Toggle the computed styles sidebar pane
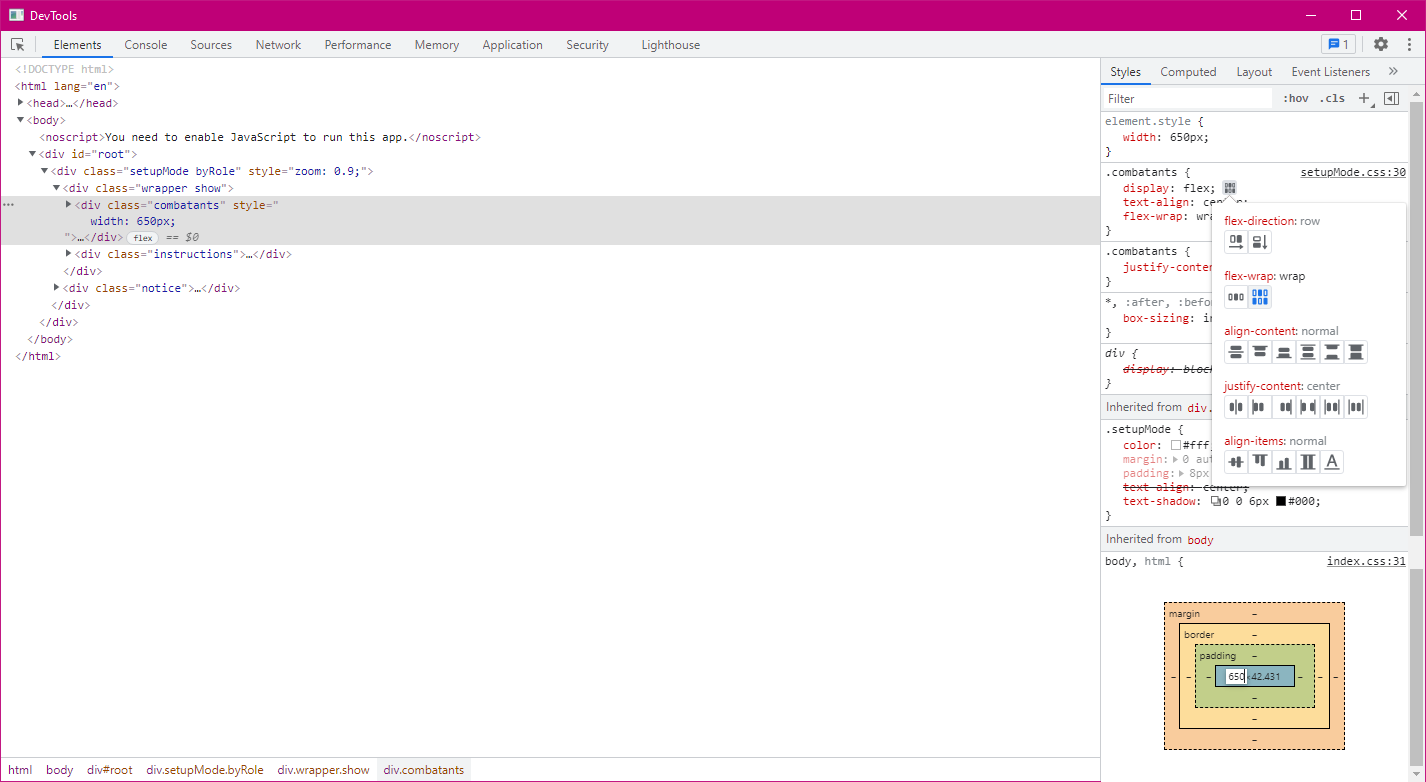The height and width of the screenshot is (782, 1426). [1391, 98]
